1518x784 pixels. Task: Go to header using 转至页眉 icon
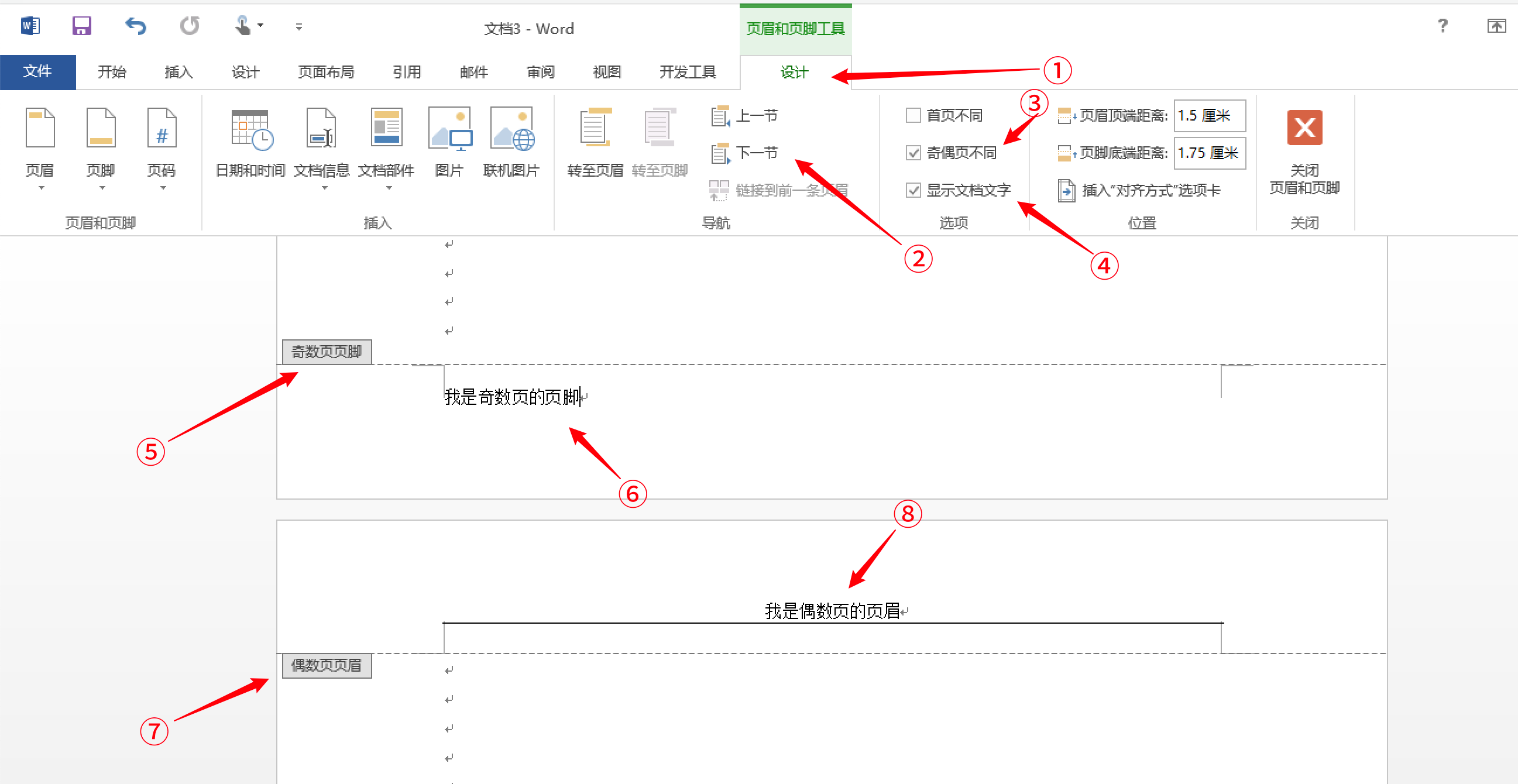point(594,142)
